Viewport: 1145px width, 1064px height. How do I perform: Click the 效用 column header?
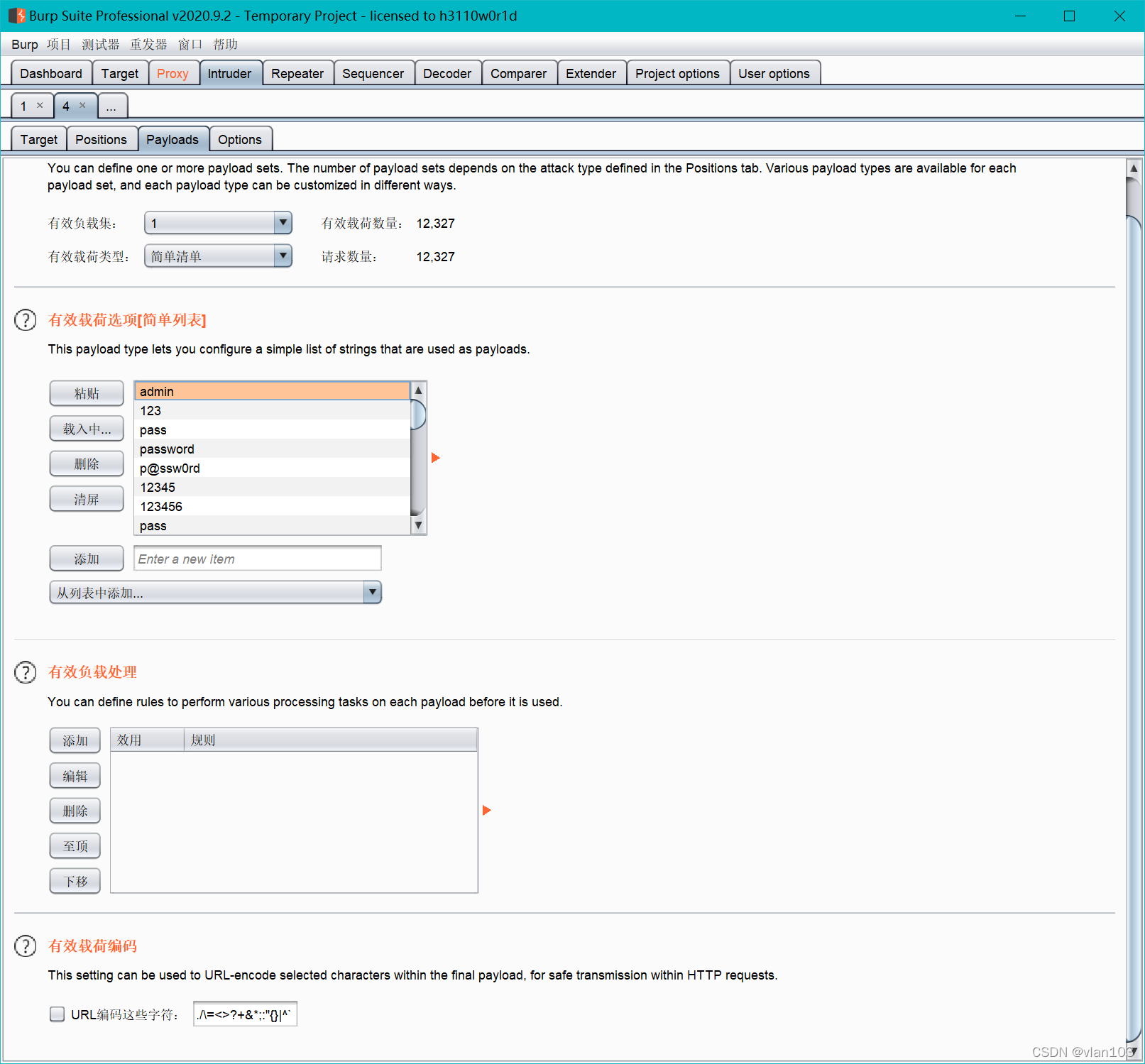pos(148,740)
